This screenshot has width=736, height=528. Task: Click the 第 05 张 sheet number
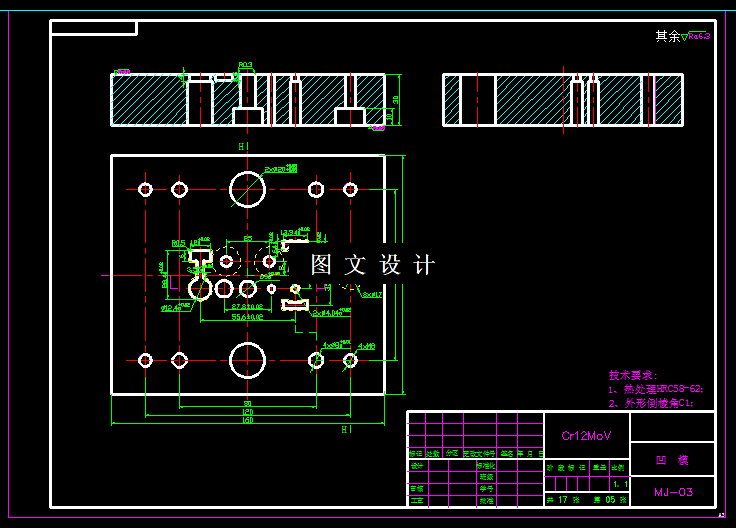click(610, 500)
